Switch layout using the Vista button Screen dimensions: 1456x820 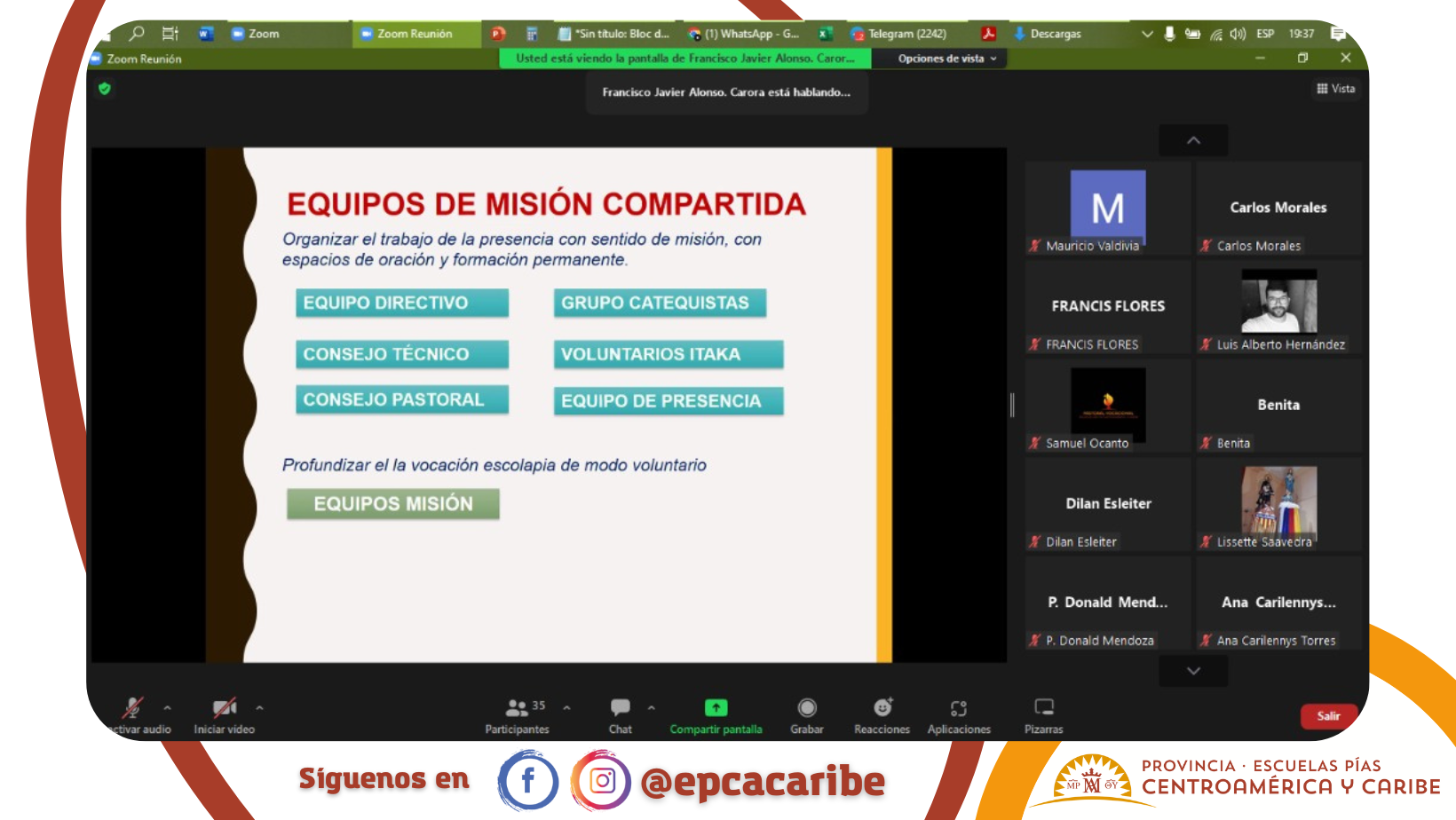click(1336, 89)
